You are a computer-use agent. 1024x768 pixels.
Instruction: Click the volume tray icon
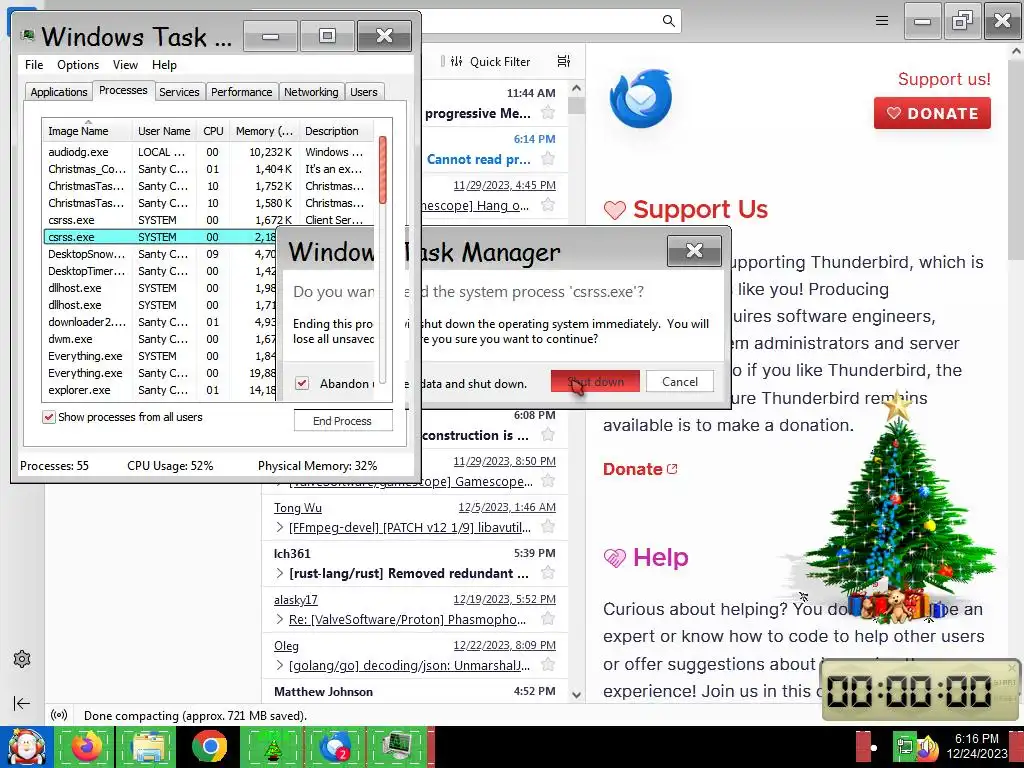[x=926, y=747]
